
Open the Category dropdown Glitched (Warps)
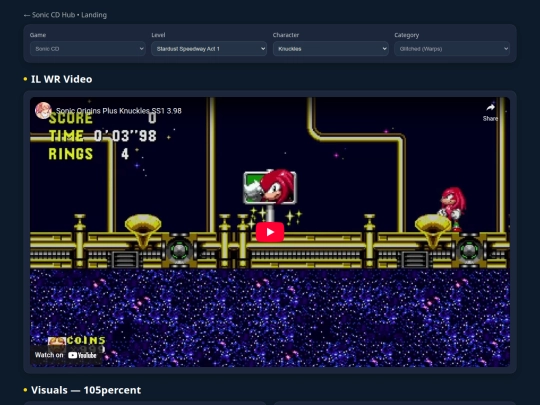[x=452, y=49]
